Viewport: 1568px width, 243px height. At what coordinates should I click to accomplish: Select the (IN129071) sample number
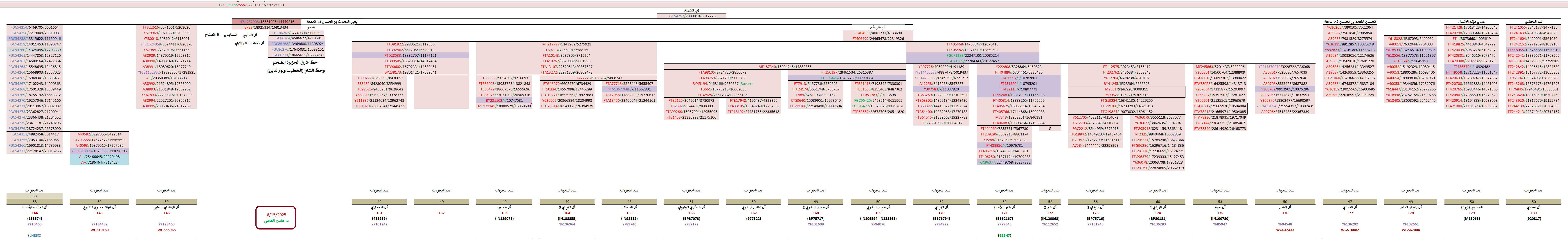coord(504,219)
